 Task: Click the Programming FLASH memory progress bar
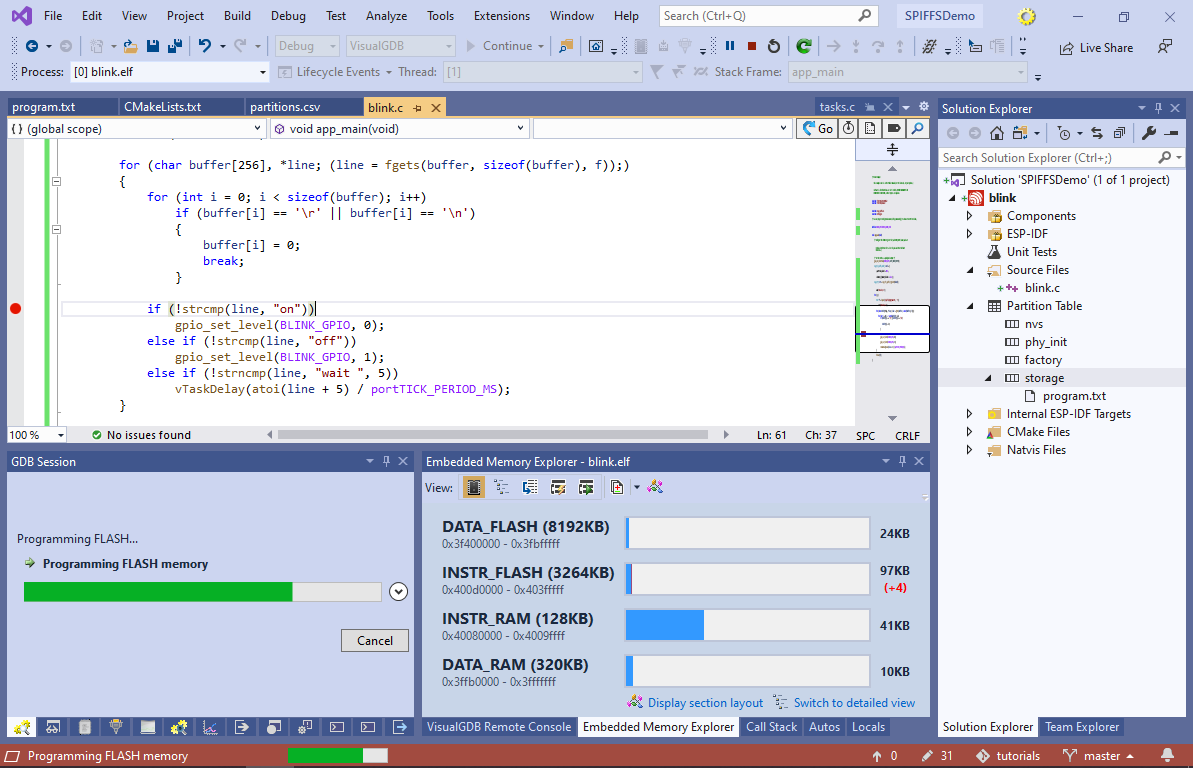coord(202,592)
